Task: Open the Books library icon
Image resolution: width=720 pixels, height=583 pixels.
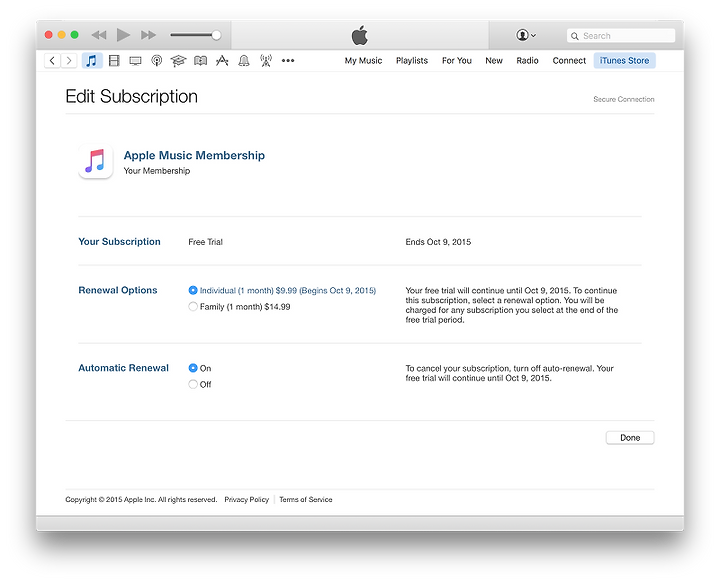Action: [x=200, y=61]
